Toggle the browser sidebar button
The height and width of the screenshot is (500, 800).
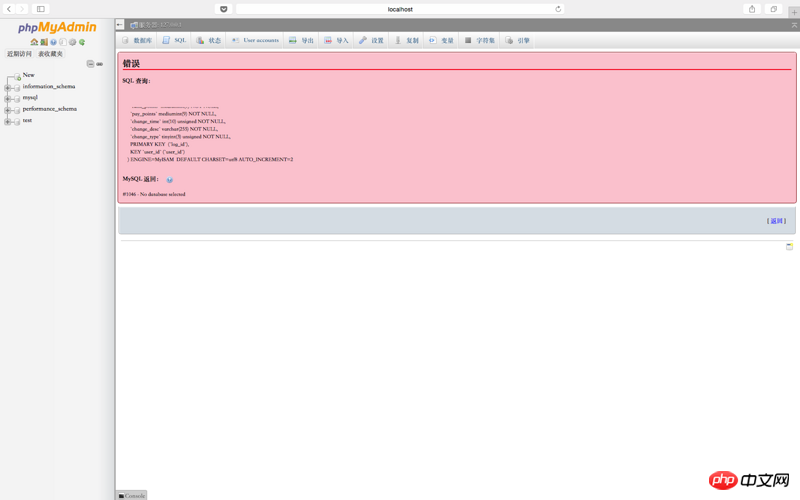click(41, 9)
